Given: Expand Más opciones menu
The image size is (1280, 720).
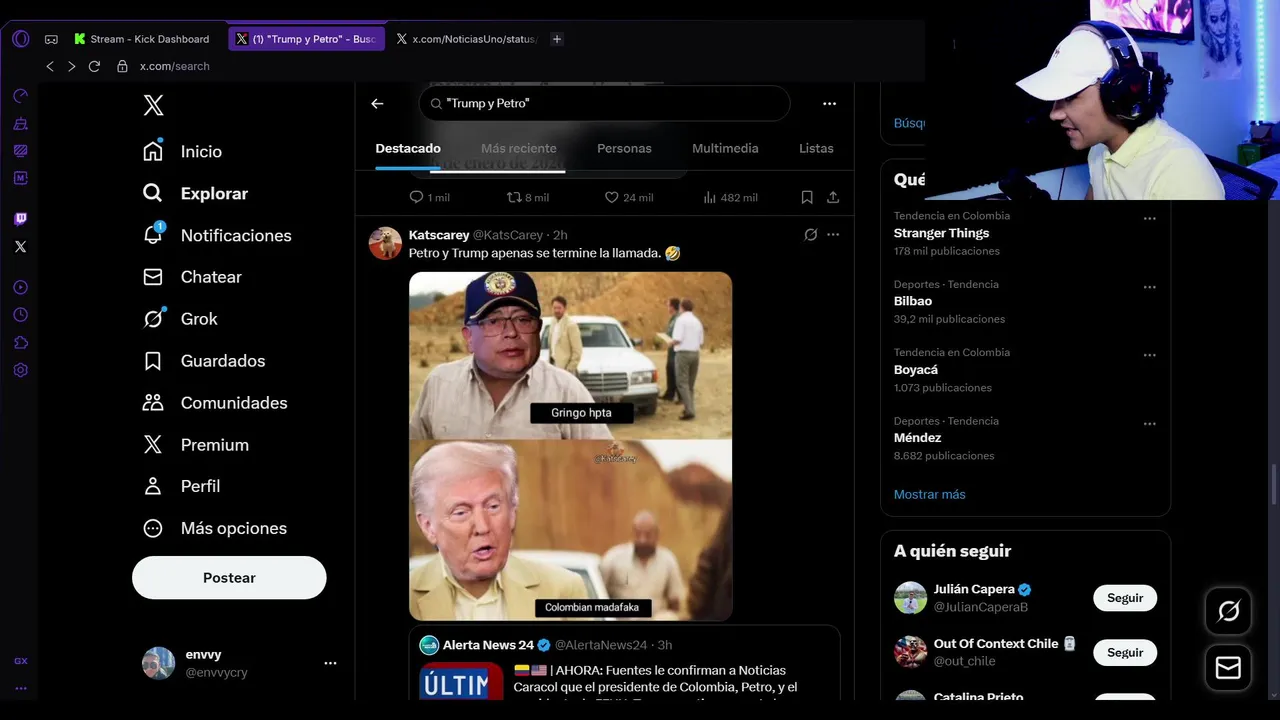Looking at the screenshot, I should coord(215,528).
